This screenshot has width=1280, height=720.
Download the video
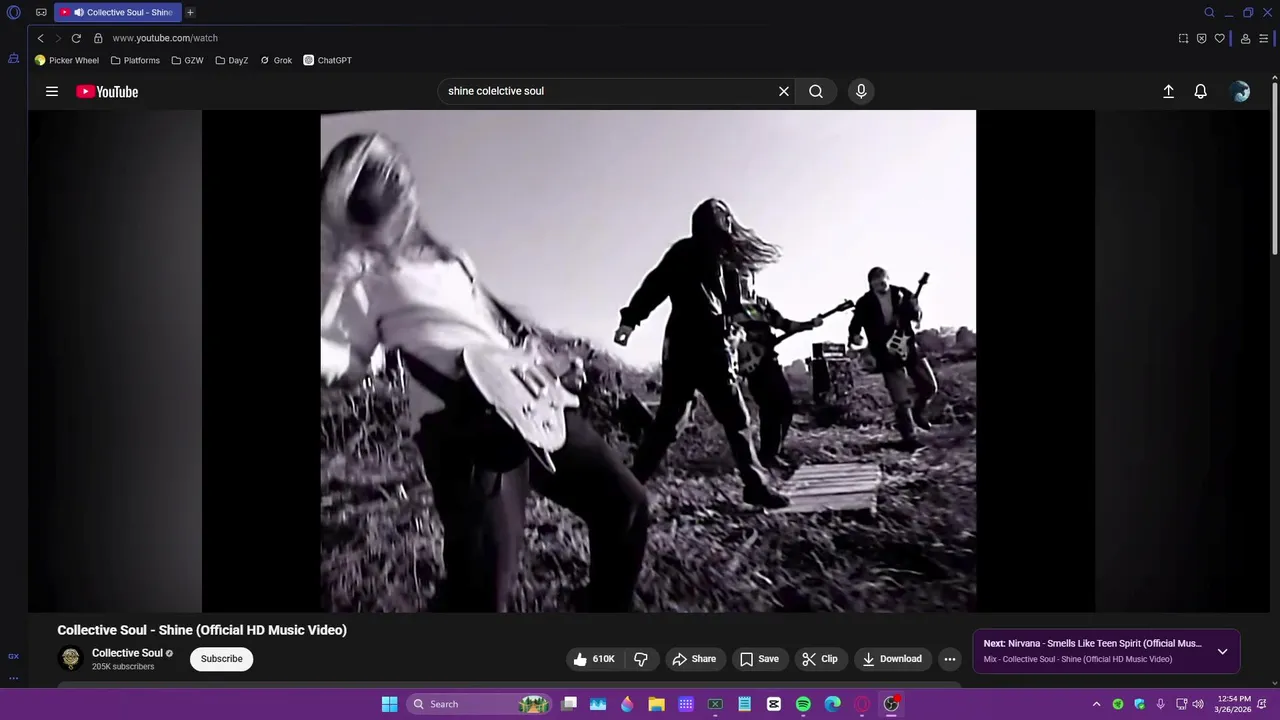[x=892, y=659]
